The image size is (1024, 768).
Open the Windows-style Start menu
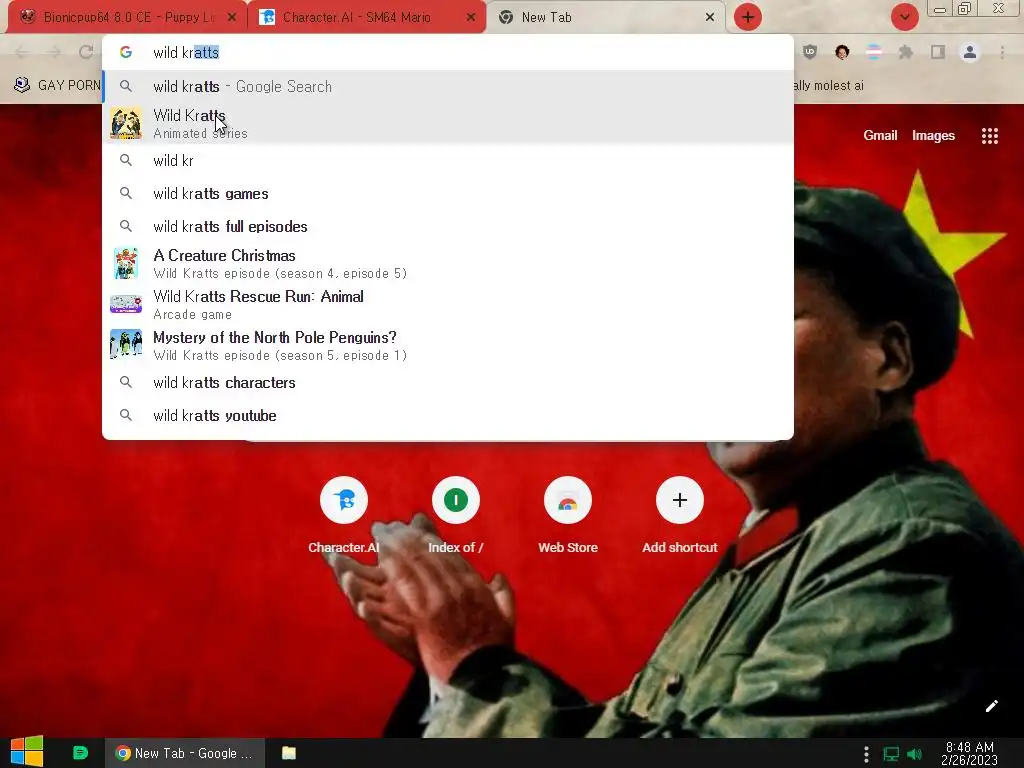coord(27,752)
